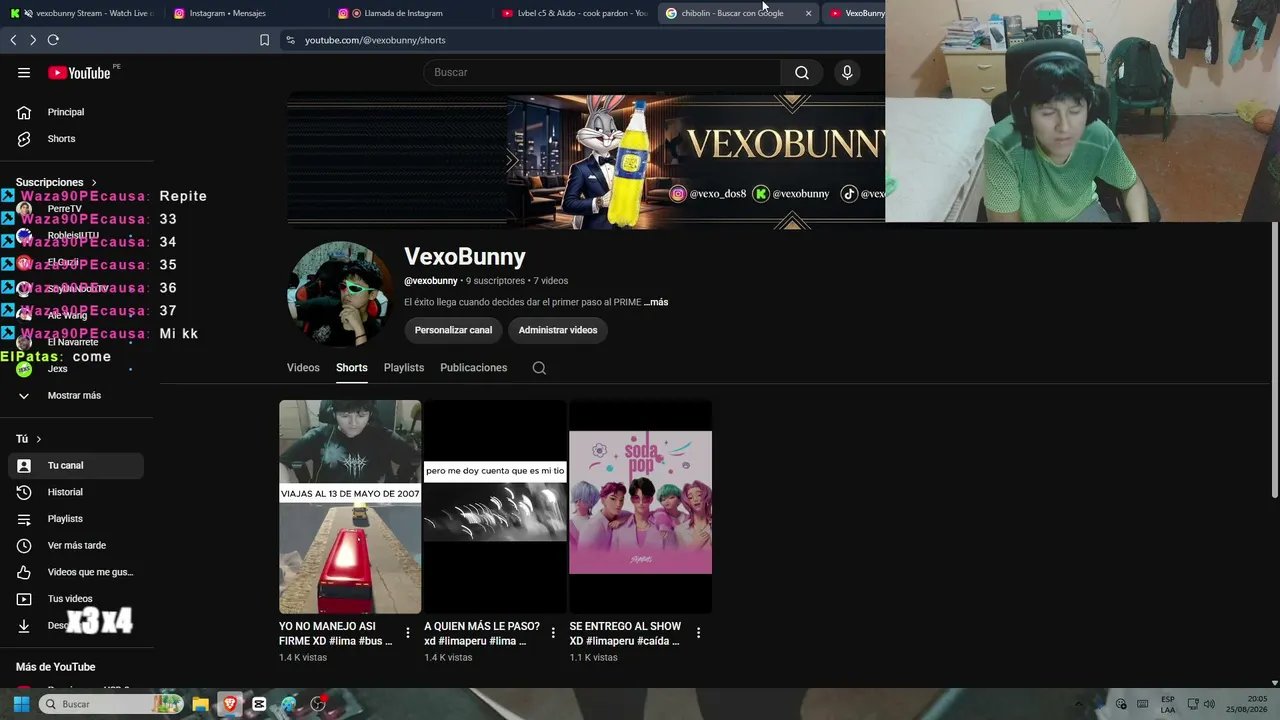Viewport: 1280px width, 720px height.
Task: Open options for YO NO MANEJO ASI short
Action: 408,633
